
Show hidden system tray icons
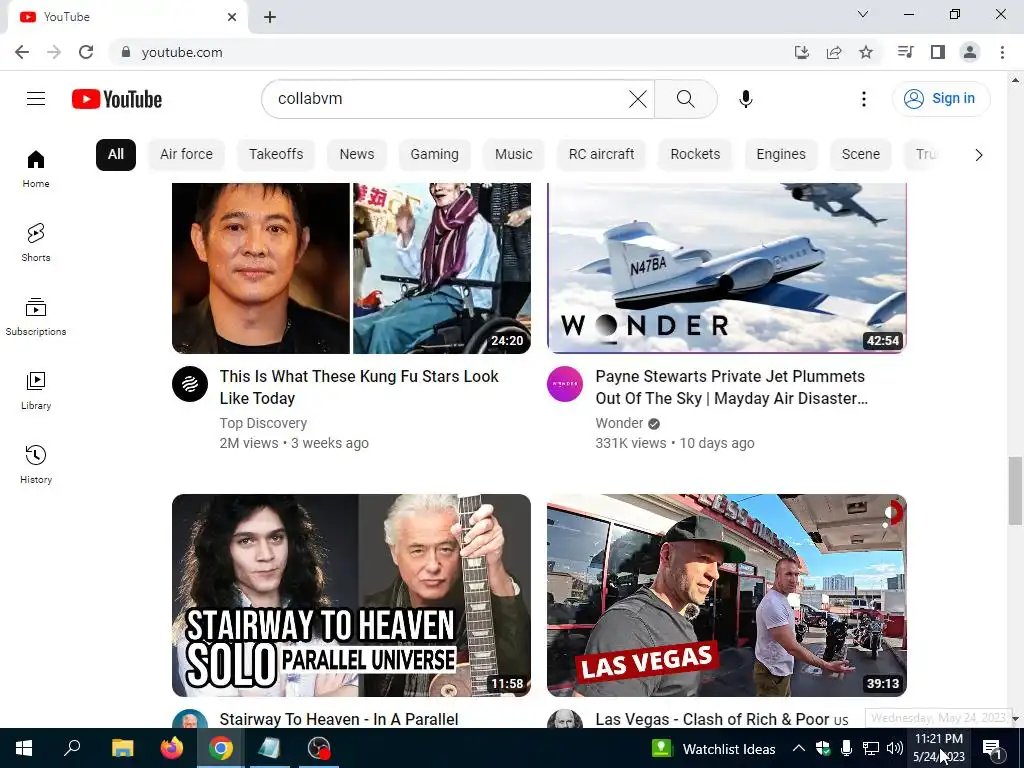click(798, 748)
